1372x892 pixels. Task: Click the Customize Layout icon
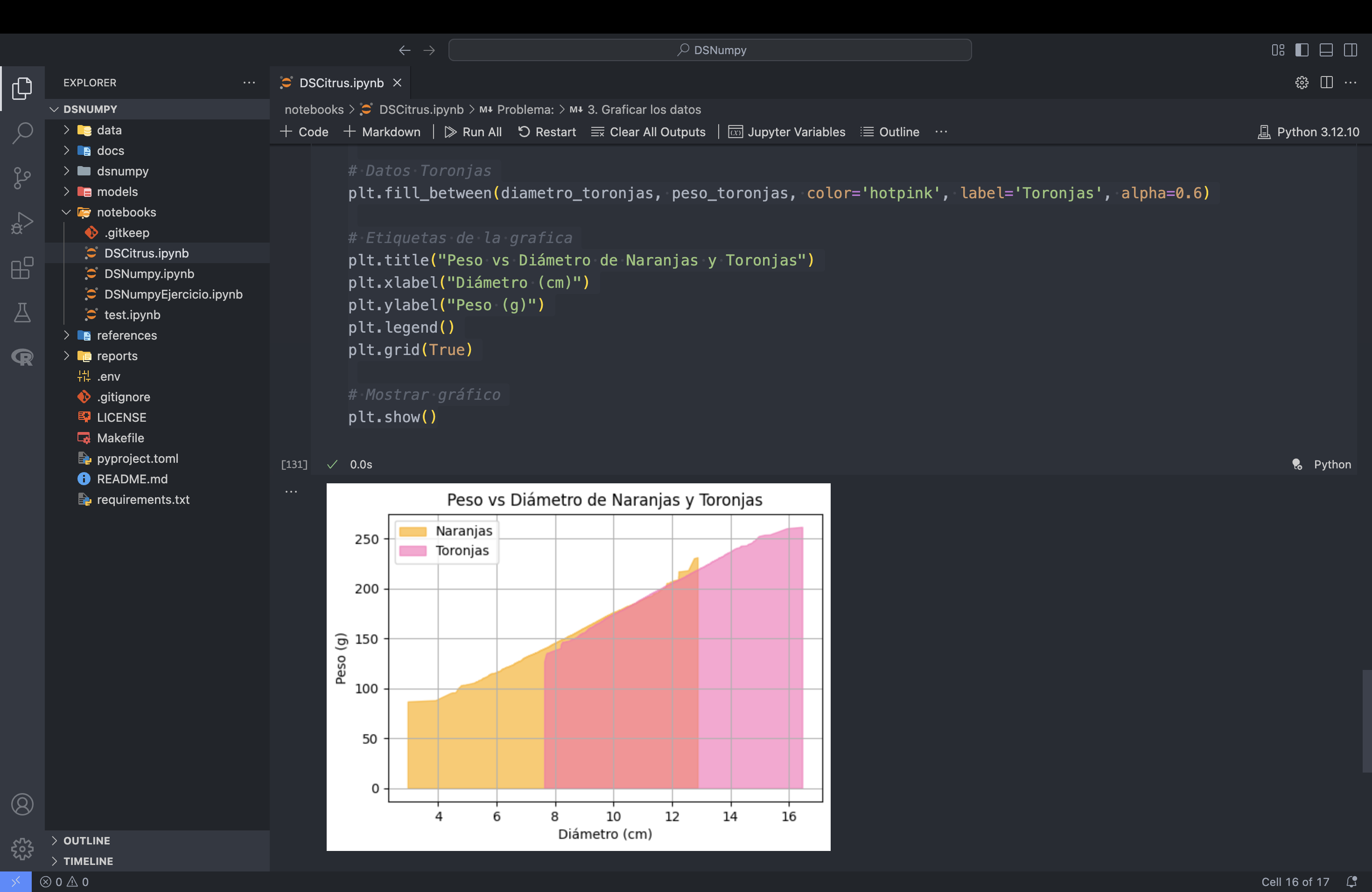click(x=1277, y=50)
